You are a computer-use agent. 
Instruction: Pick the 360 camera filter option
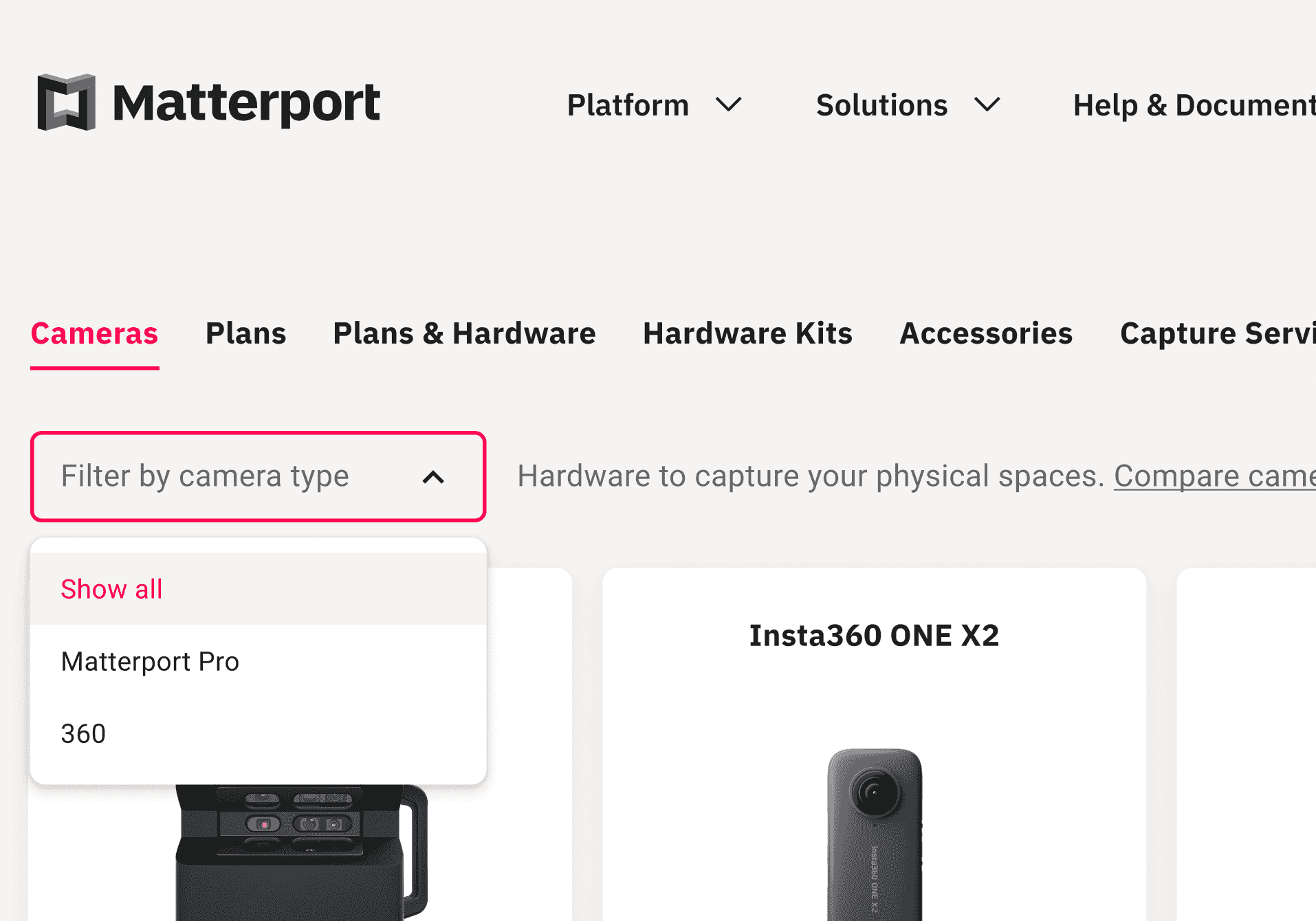tap(83, 733)
